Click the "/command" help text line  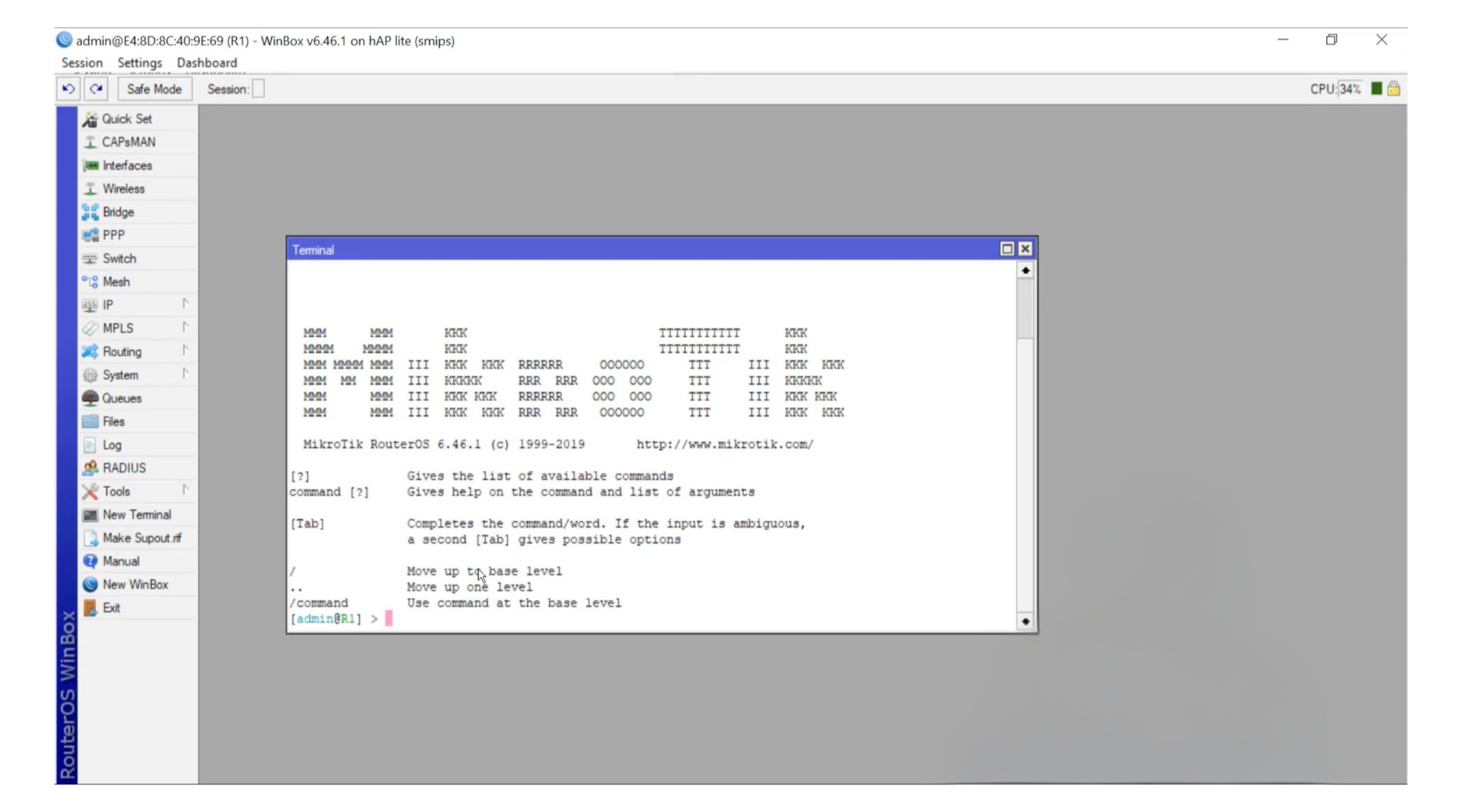coord(456,603)
